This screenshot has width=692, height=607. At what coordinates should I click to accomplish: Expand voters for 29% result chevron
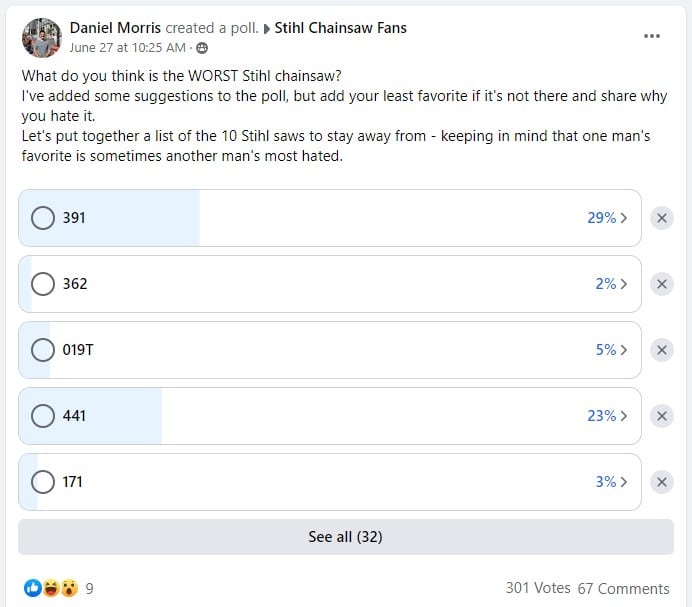624,218
